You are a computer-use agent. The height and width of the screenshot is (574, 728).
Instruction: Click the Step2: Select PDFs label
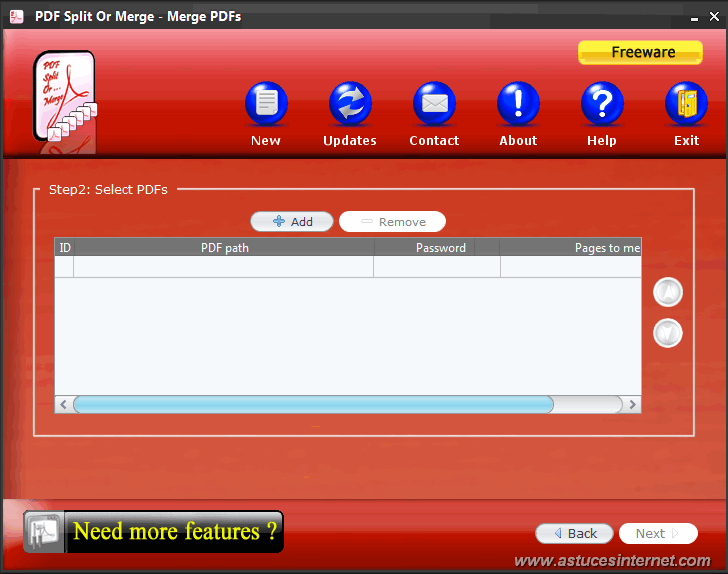pos(108,189)
